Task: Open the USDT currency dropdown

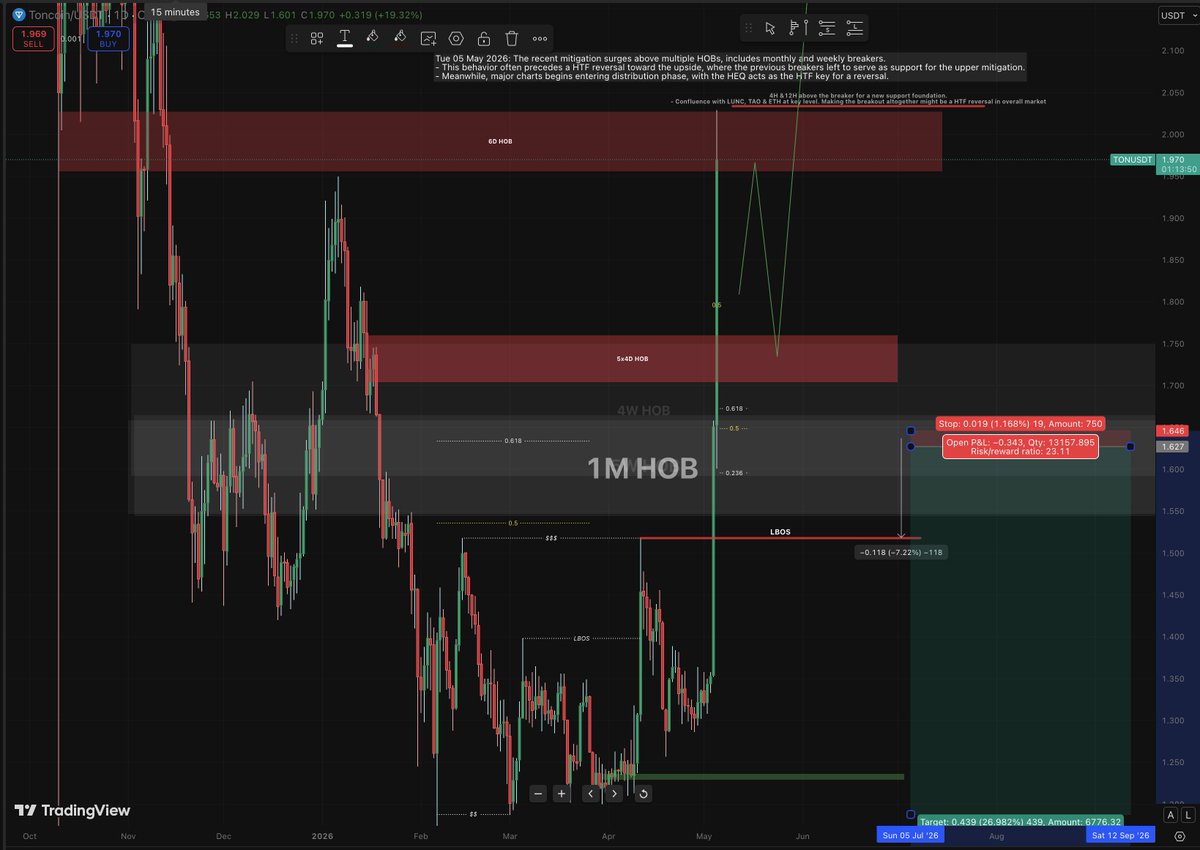Action: tap(1176, 16)
